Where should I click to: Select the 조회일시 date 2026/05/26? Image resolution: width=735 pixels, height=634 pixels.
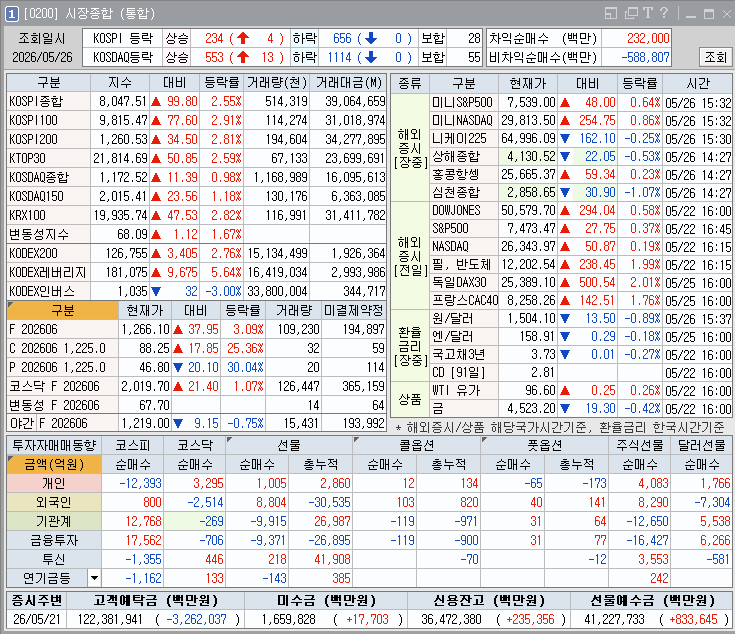[42, 57]
